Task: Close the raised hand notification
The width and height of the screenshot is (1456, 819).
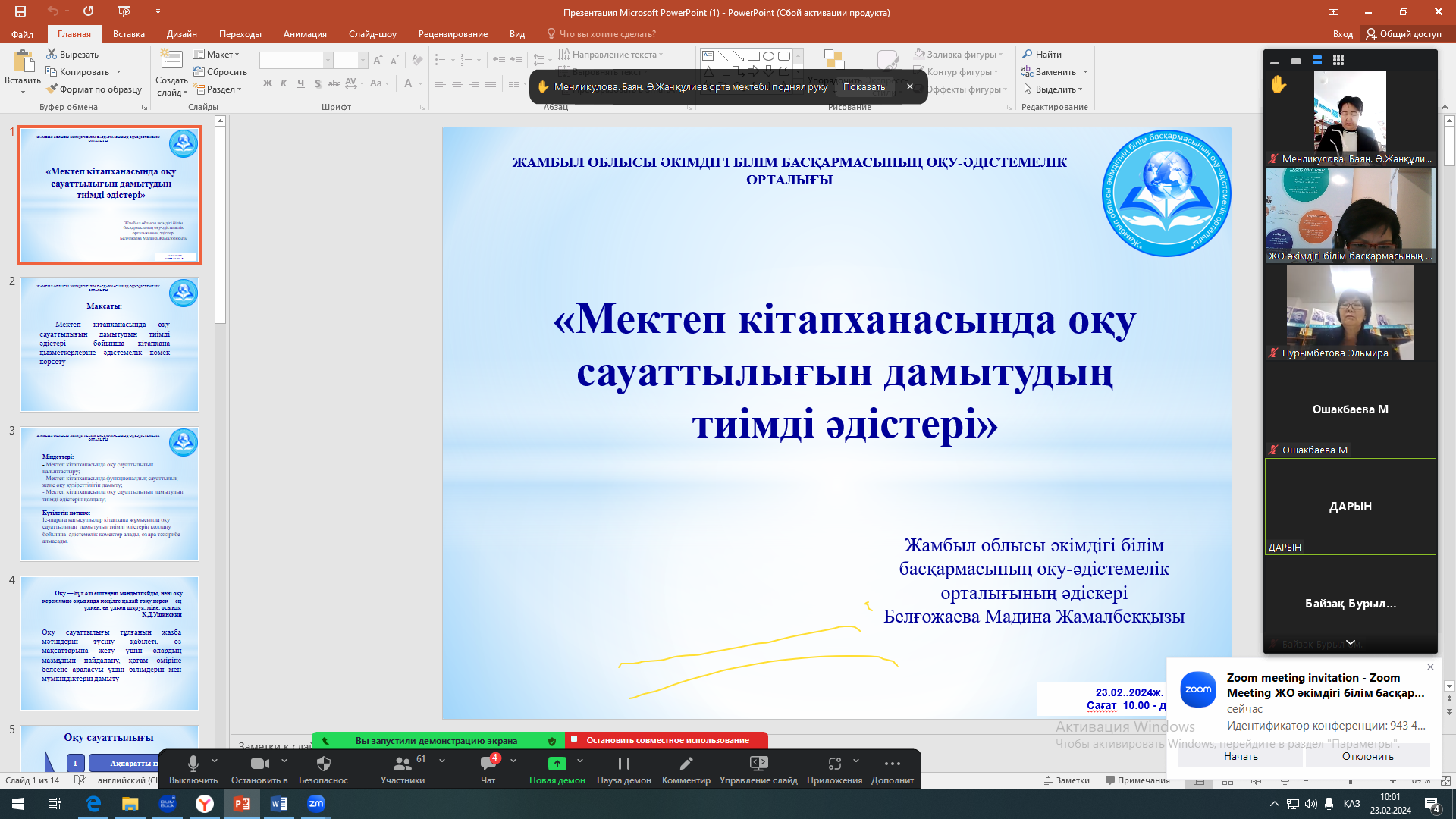Action: [910, 86]
